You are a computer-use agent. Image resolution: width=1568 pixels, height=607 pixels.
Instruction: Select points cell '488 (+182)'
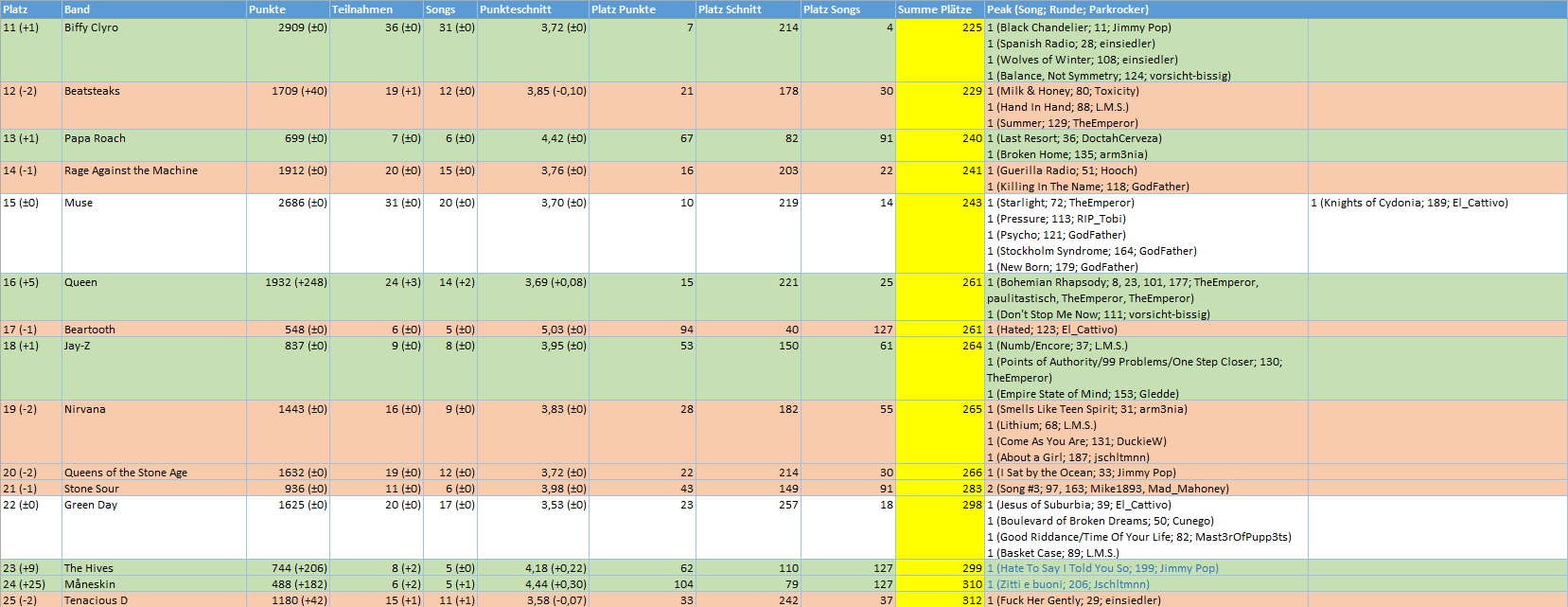288,584
